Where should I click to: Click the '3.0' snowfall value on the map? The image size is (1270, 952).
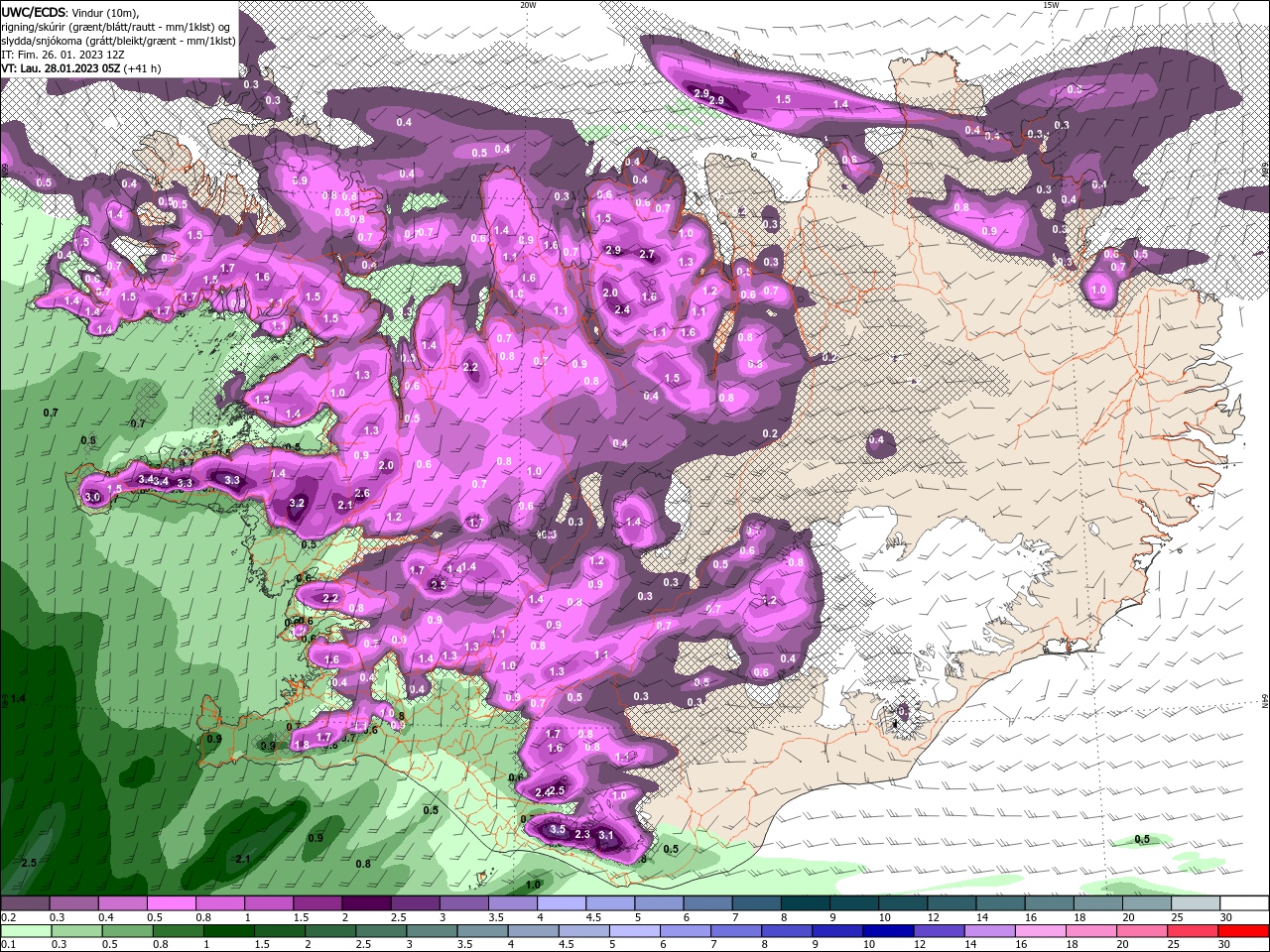coord(93,496)
